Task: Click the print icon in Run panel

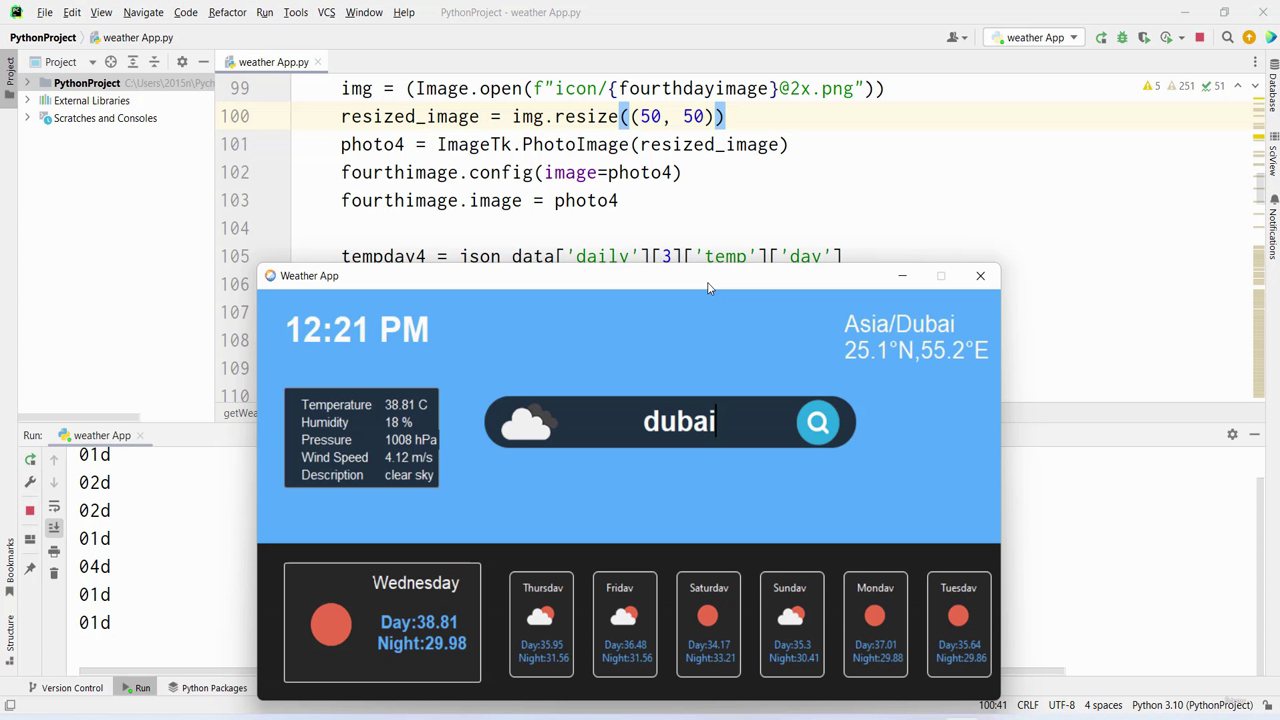Action: click(54, 551)
